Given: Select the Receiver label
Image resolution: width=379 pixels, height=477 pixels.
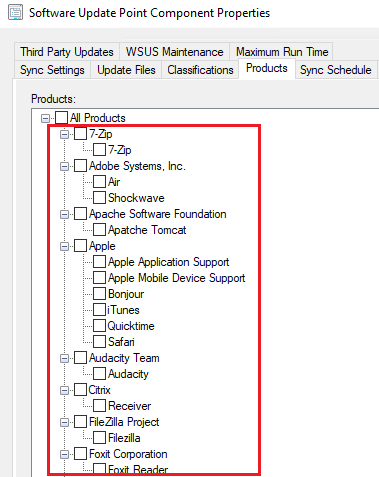Looking at the screenshot, I should [130, 406].
